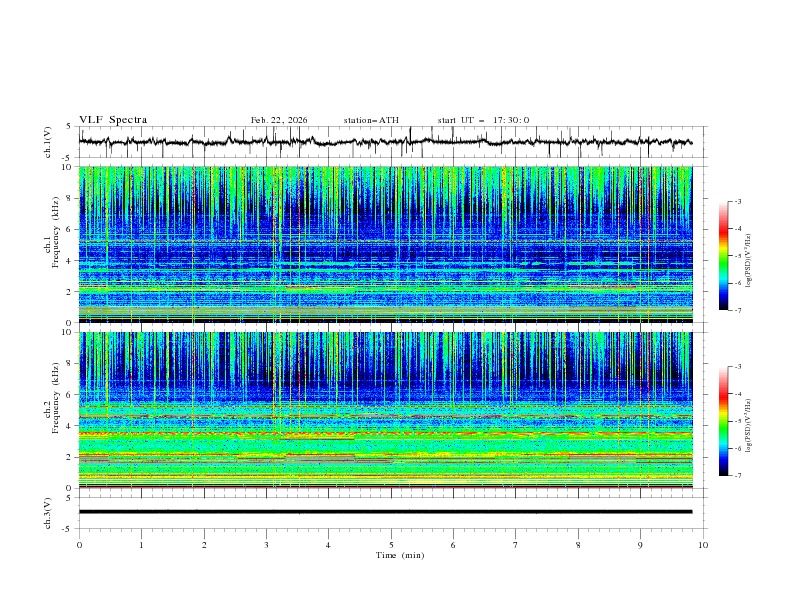This screenshot has width=792, height=612.
Task: Click the "station=ATH" header label
Action: (371, 120)
